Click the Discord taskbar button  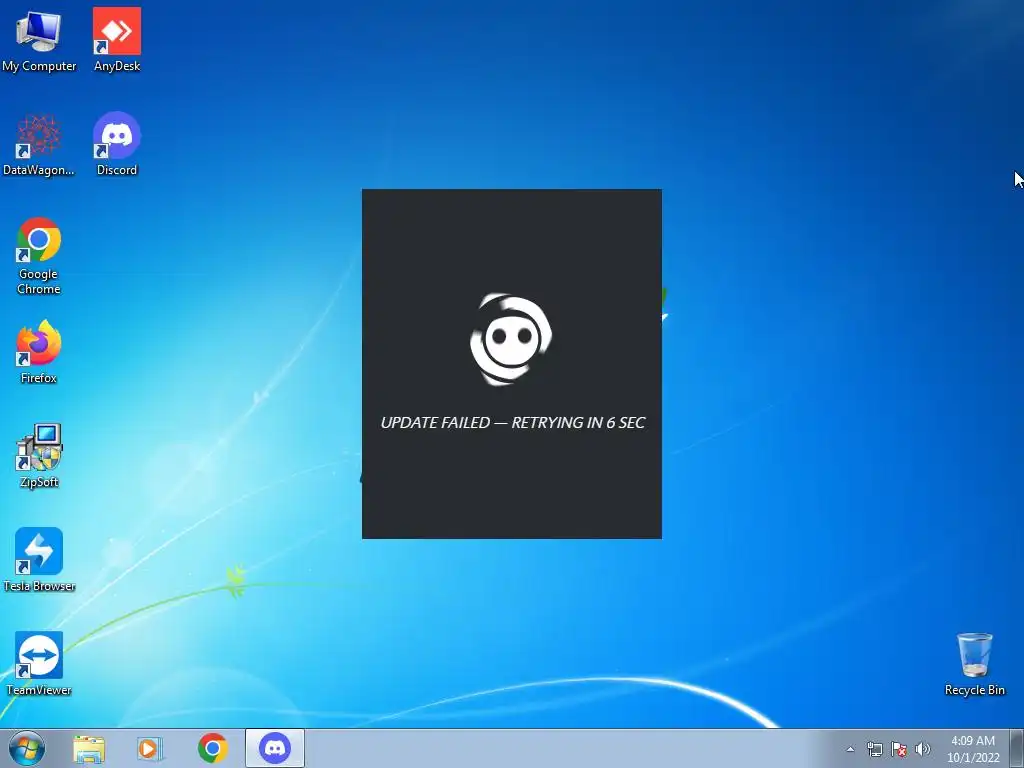click(275, 748)
